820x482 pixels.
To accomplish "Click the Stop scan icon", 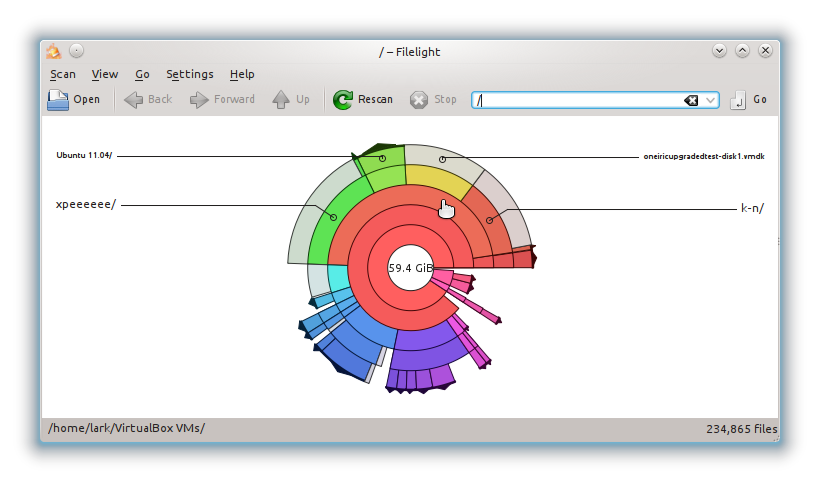I will pyautogui.click(x=419, y=99).
